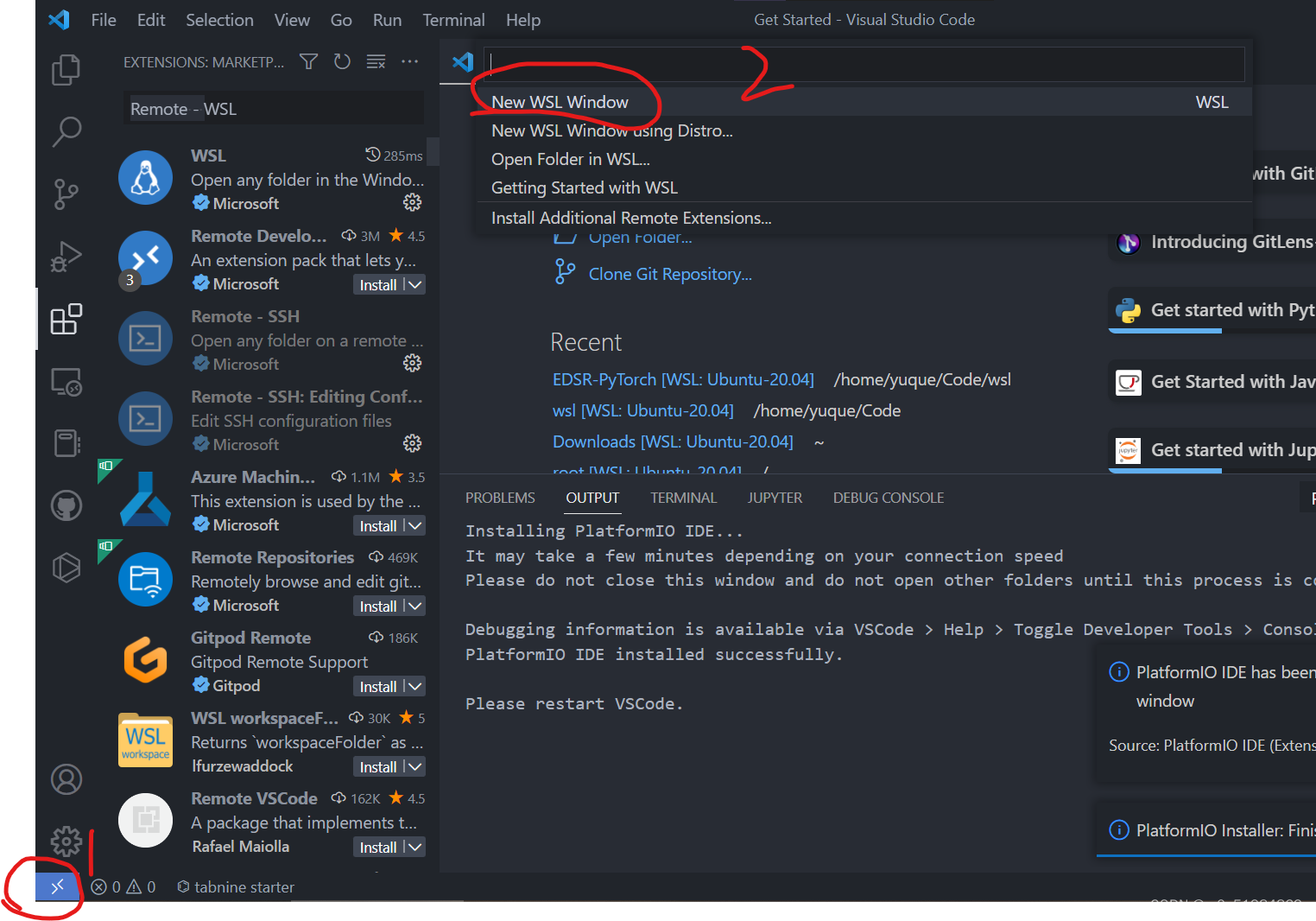Open settings gear for WSL extension

(x=413, y=202)
